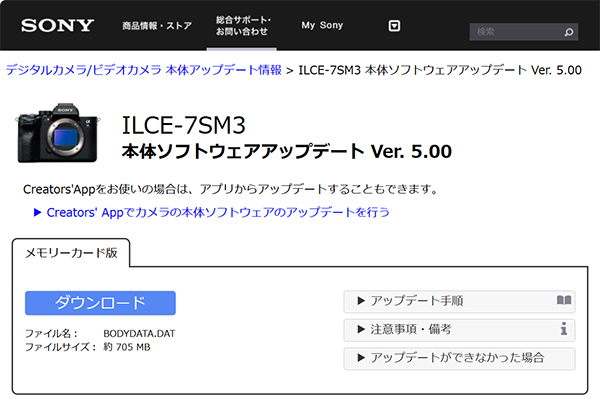Click the ILCE-7SM3 camera thumbnail image

(x=57, y=133)
